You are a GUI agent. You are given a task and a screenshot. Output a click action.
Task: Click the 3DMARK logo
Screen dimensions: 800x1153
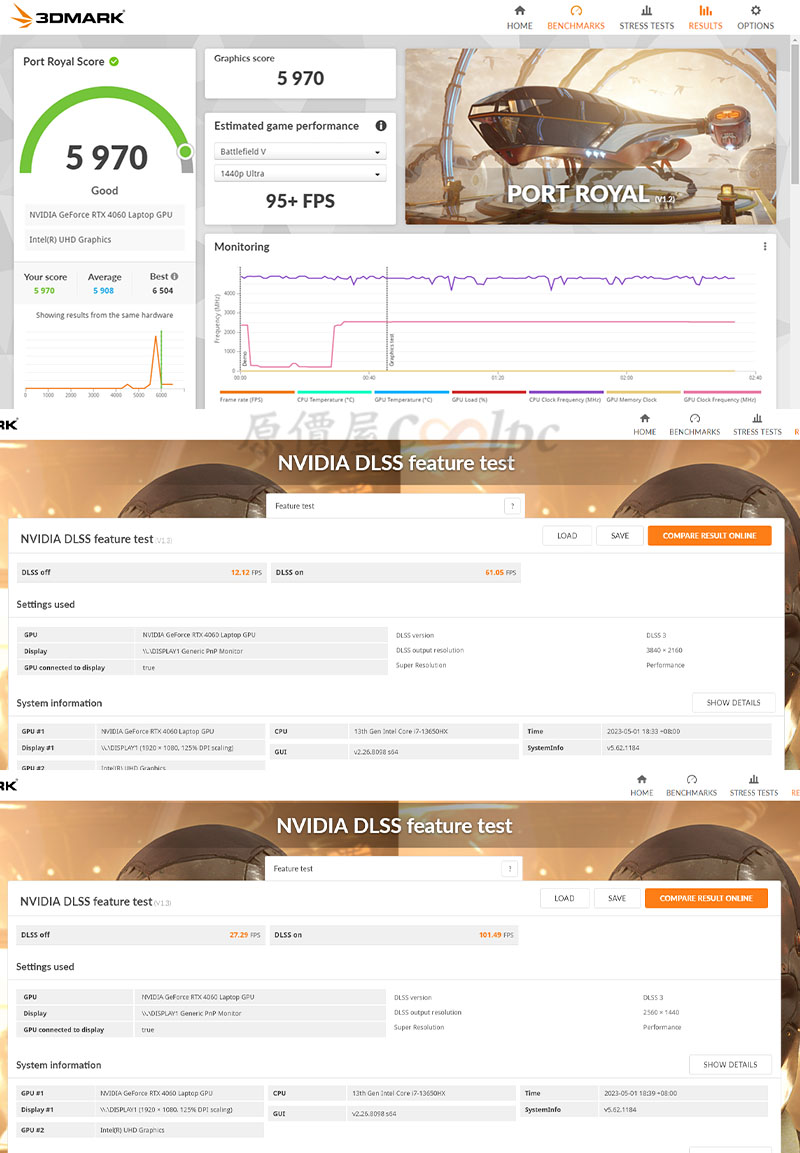pos(68,16)
